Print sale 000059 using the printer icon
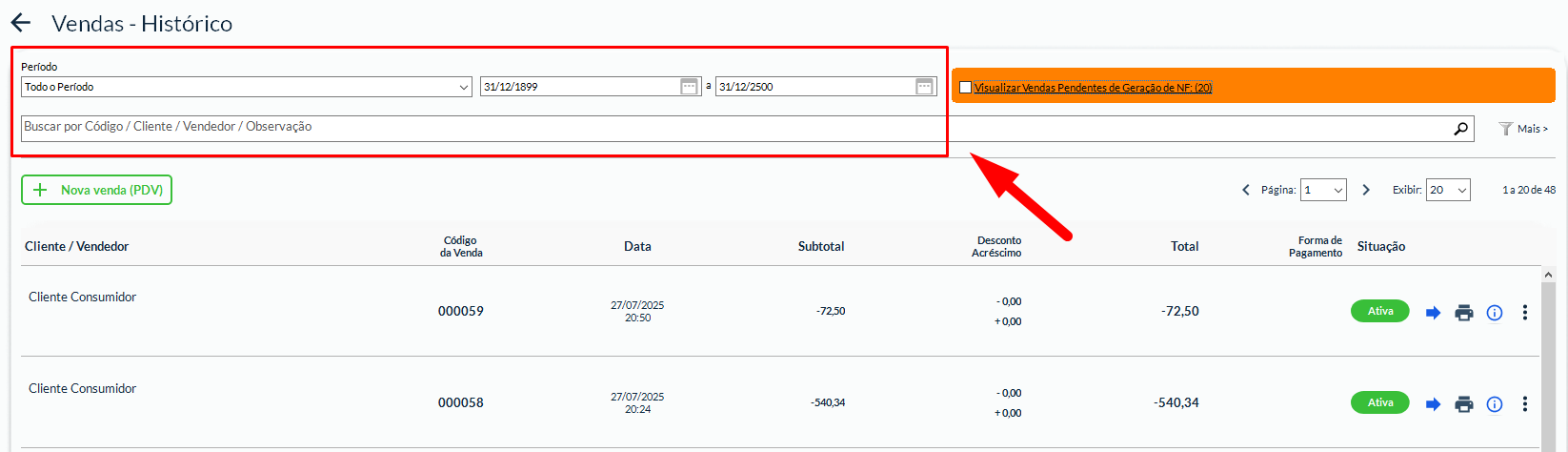 coord(1464,313)
